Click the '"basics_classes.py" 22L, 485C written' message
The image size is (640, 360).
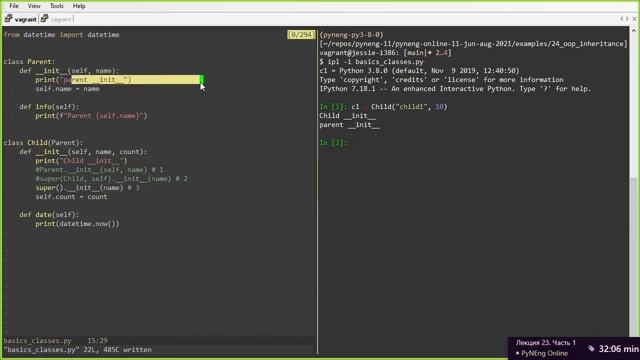point(78,349)
